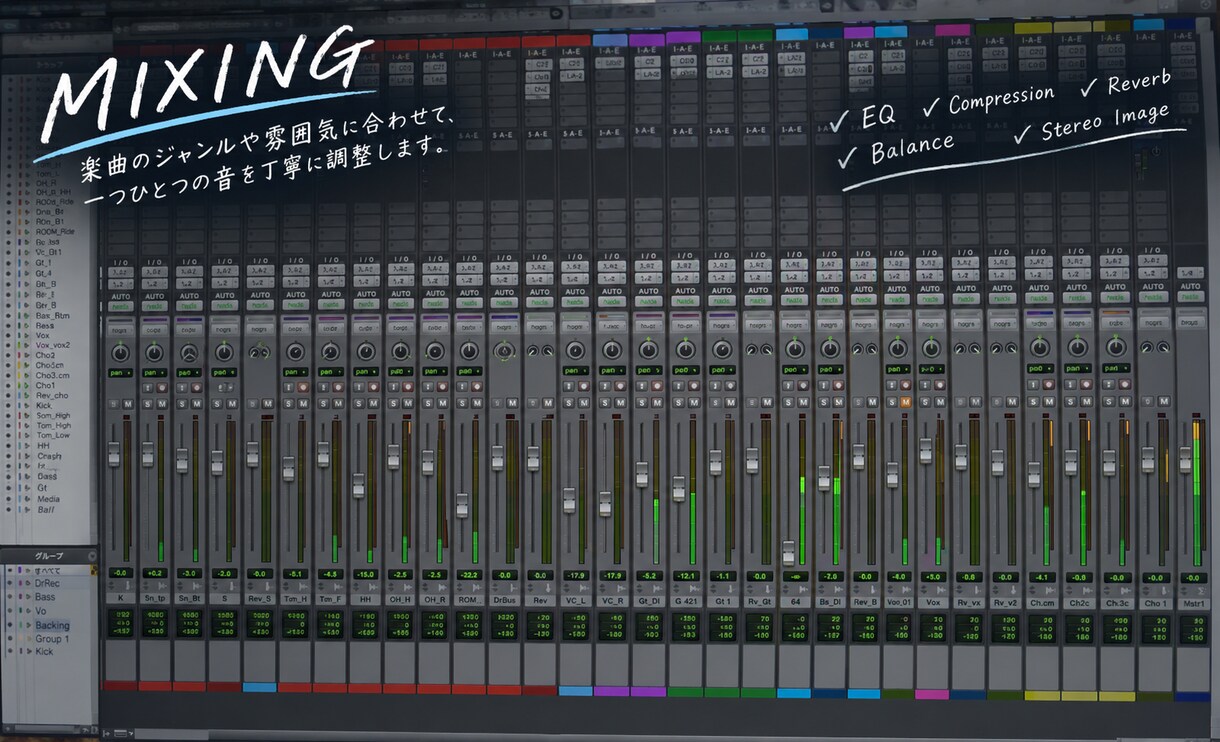Grab the volume fader on 64 channel

[788, 553]
